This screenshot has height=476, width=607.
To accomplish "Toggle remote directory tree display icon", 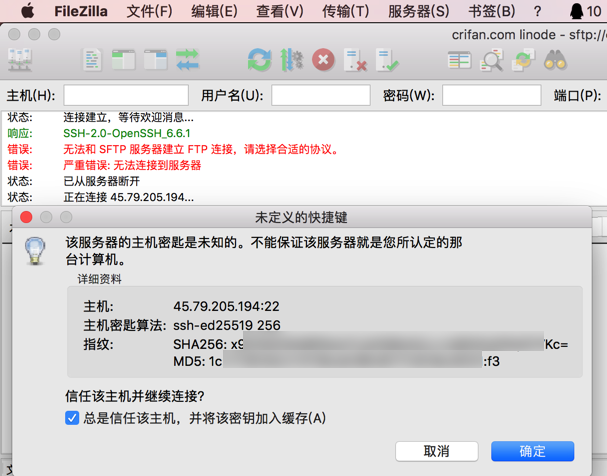I will coord(156,60).
